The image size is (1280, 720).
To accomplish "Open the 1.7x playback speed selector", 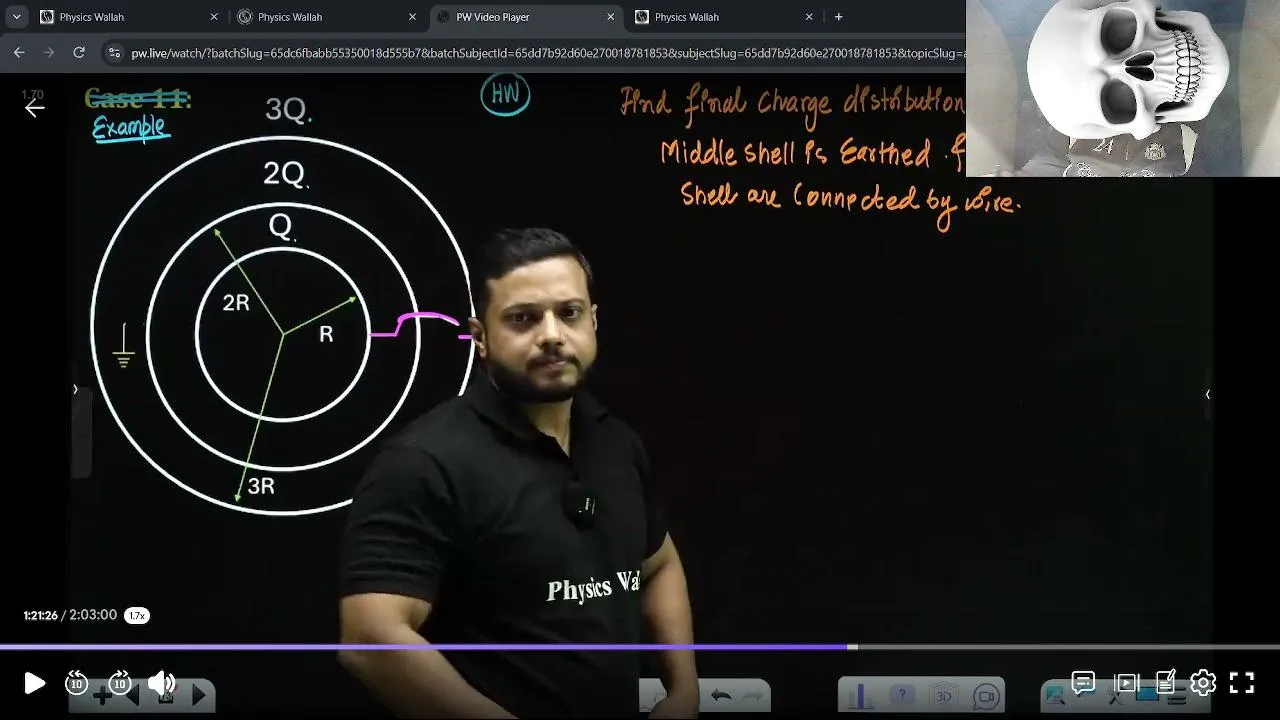I will [137, 615].
